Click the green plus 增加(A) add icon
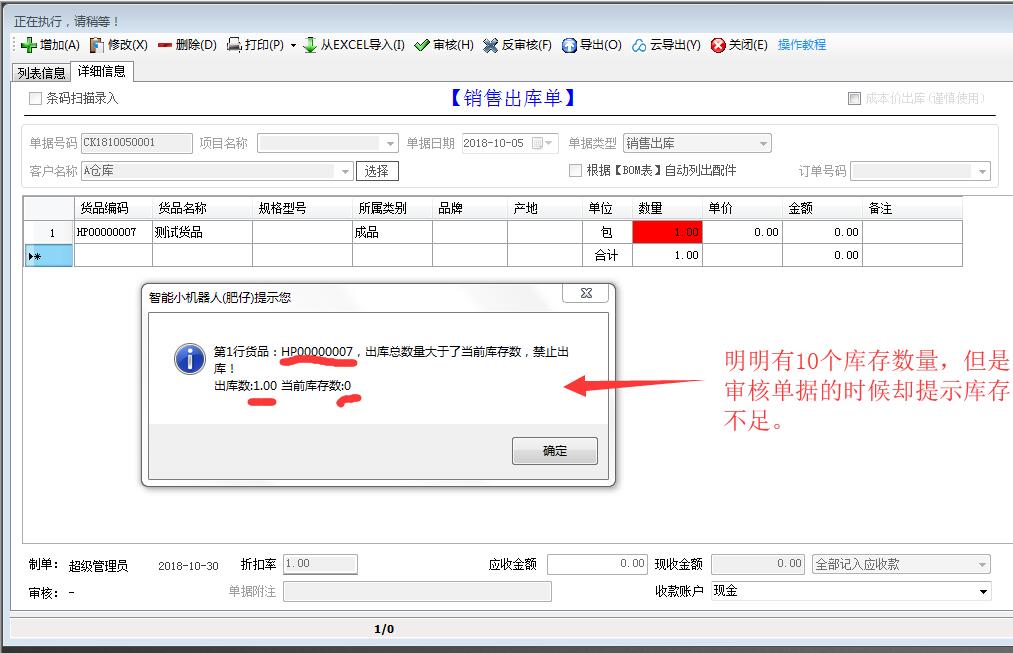This screenshot has width=1013, height=653. (29, 45)
